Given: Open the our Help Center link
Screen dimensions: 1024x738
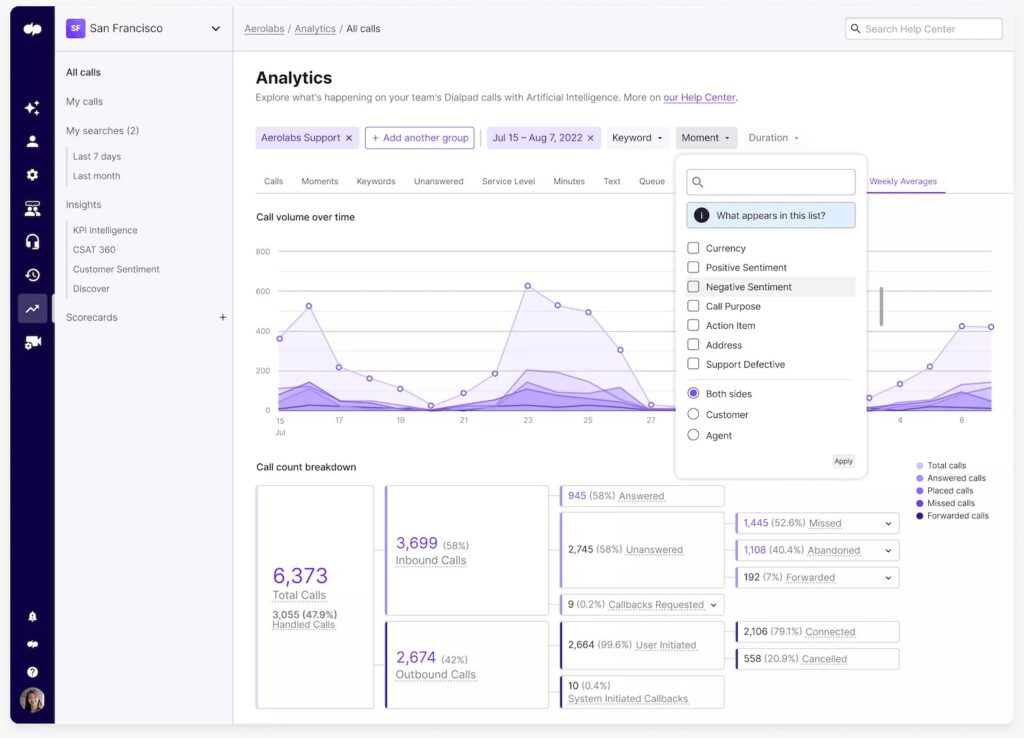Looking at the screenshot, I should pos(699,98).
